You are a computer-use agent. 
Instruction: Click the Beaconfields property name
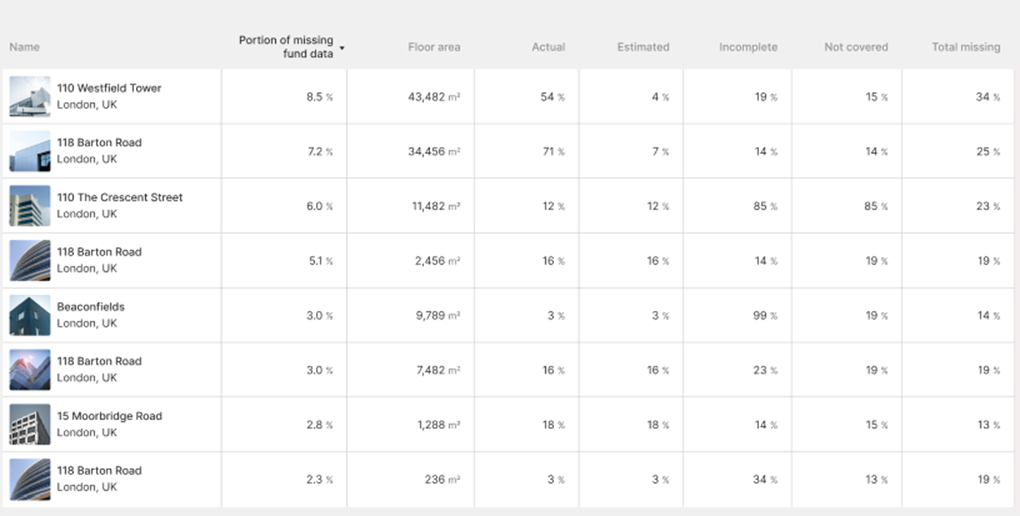pyautogui.click(x=91, y=307)
